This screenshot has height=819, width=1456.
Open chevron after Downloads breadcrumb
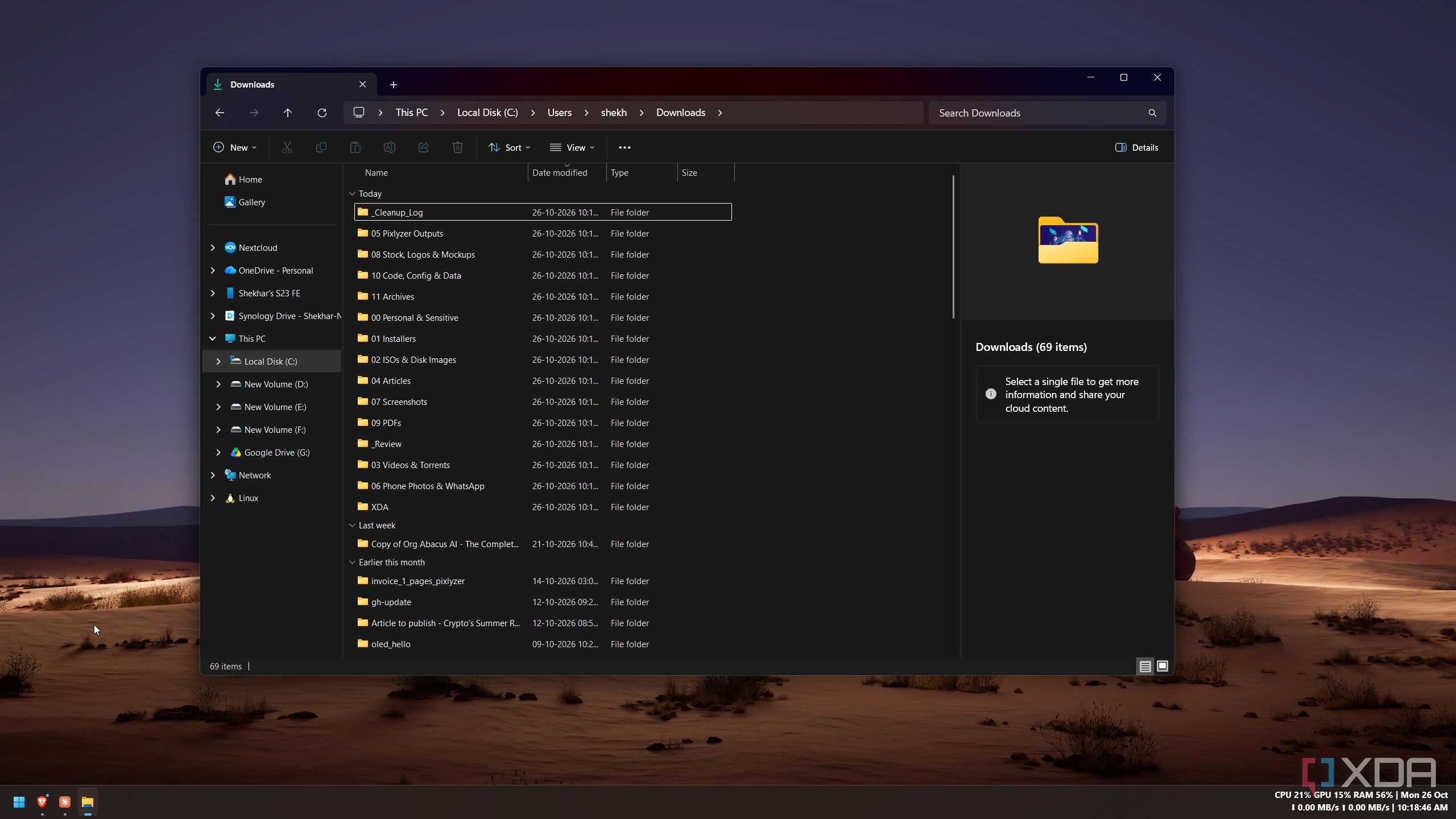pos(720,113)
